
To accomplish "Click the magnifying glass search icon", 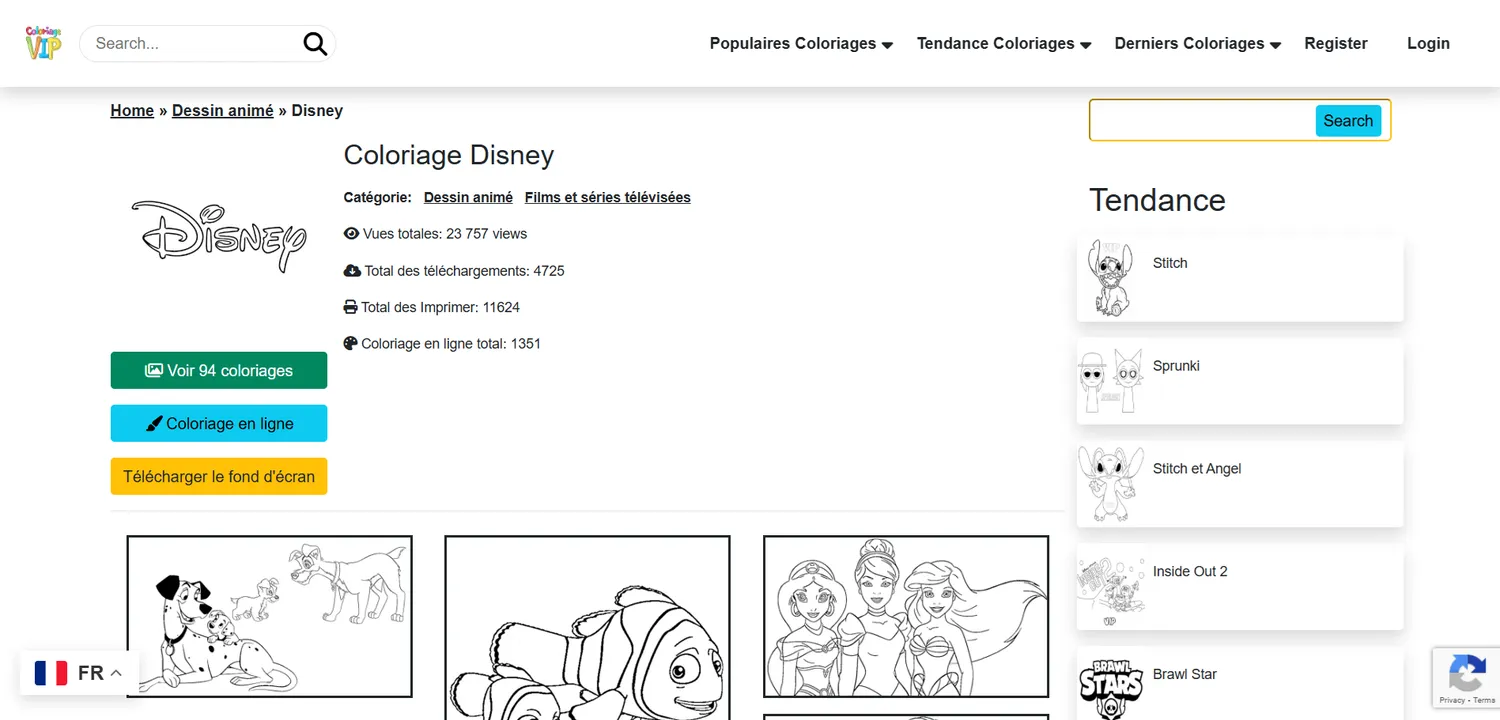I will 315,43.
